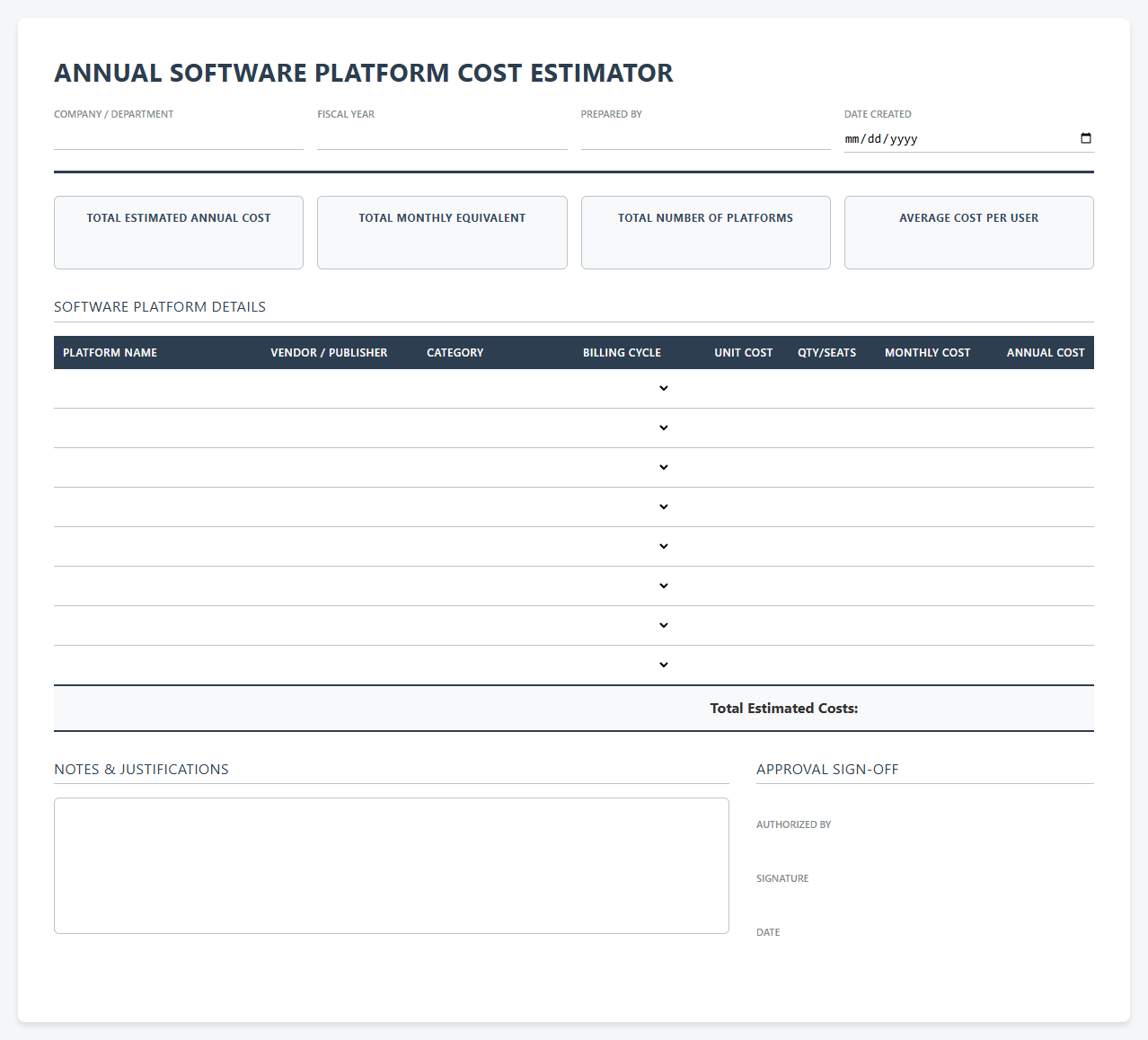Focus the Fiscal Year input field

point(442,137)
